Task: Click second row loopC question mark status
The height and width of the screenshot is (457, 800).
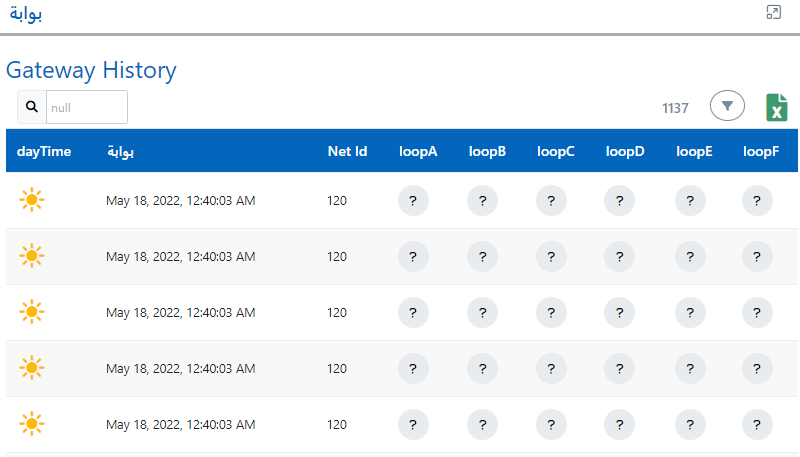Action: (x=551, y=257)
